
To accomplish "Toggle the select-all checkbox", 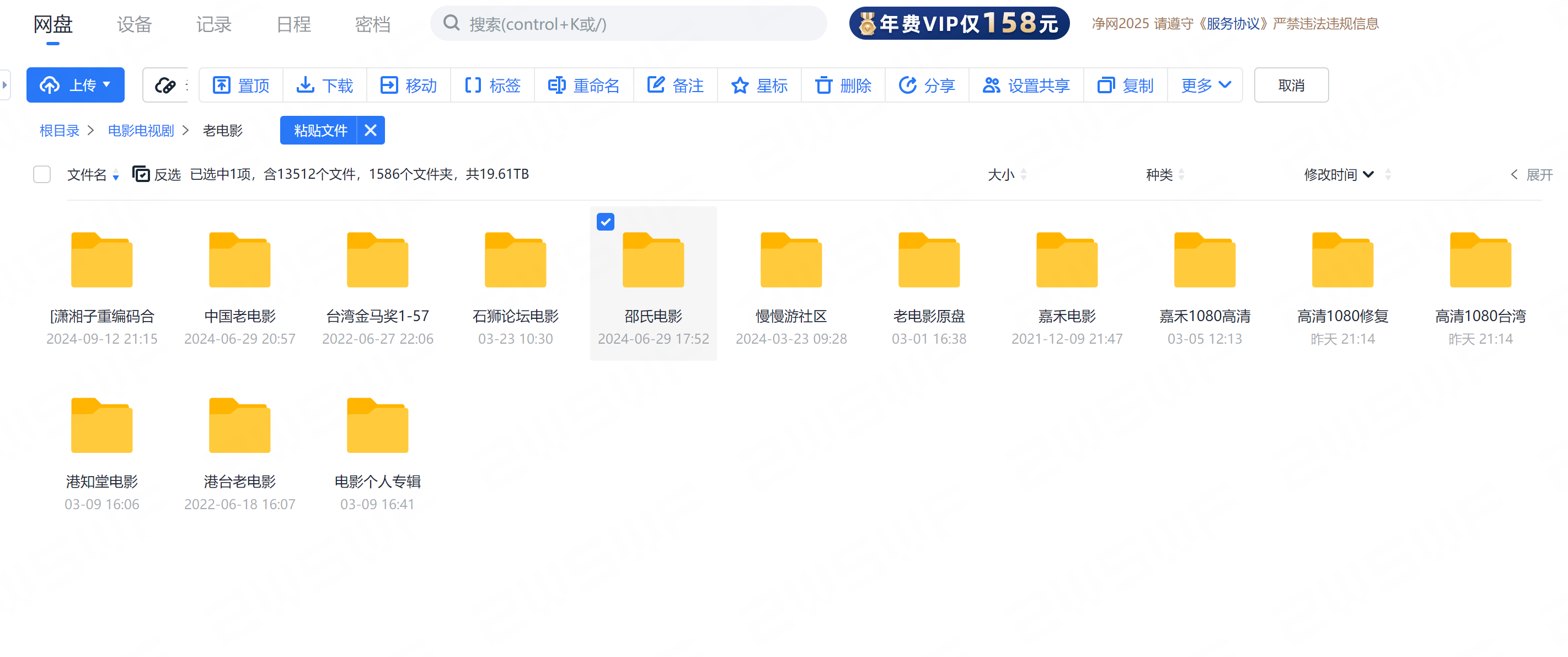I will point(41,174).
